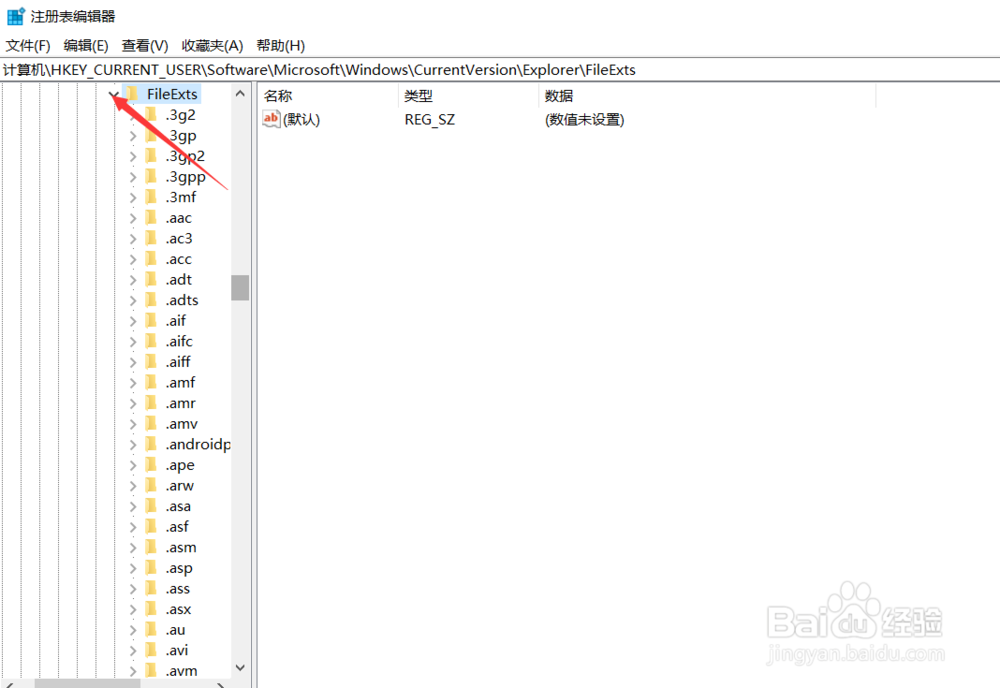Select the .avi key folder icon
The height and width of the screenshot is (688, 1000).
coord(152,649)
